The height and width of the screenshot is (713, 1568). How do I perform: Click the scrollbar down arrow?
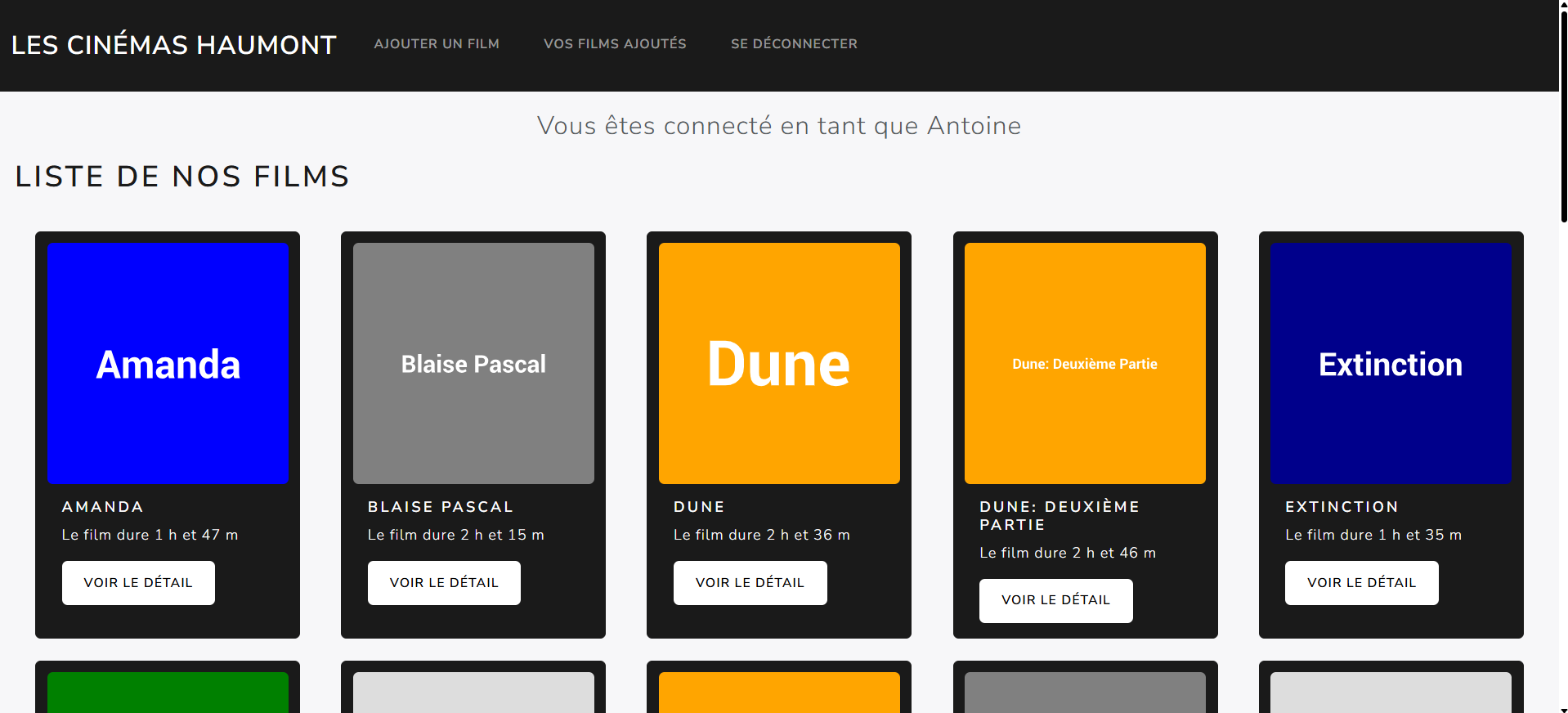pyautogui.click(x=1563, y=708)
